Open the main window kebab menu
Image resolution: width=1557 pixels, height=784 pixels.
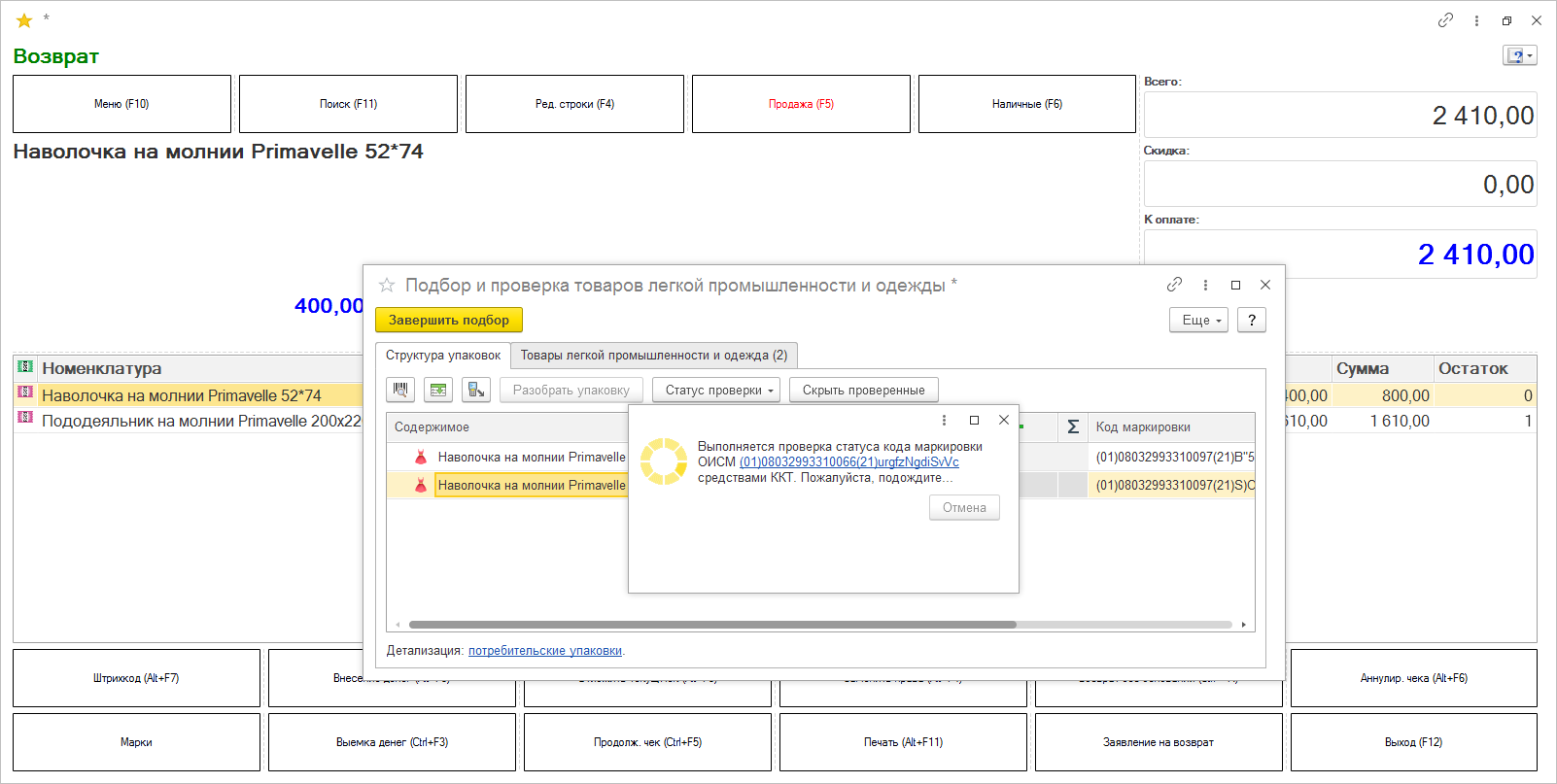[x=1476, y=20]
